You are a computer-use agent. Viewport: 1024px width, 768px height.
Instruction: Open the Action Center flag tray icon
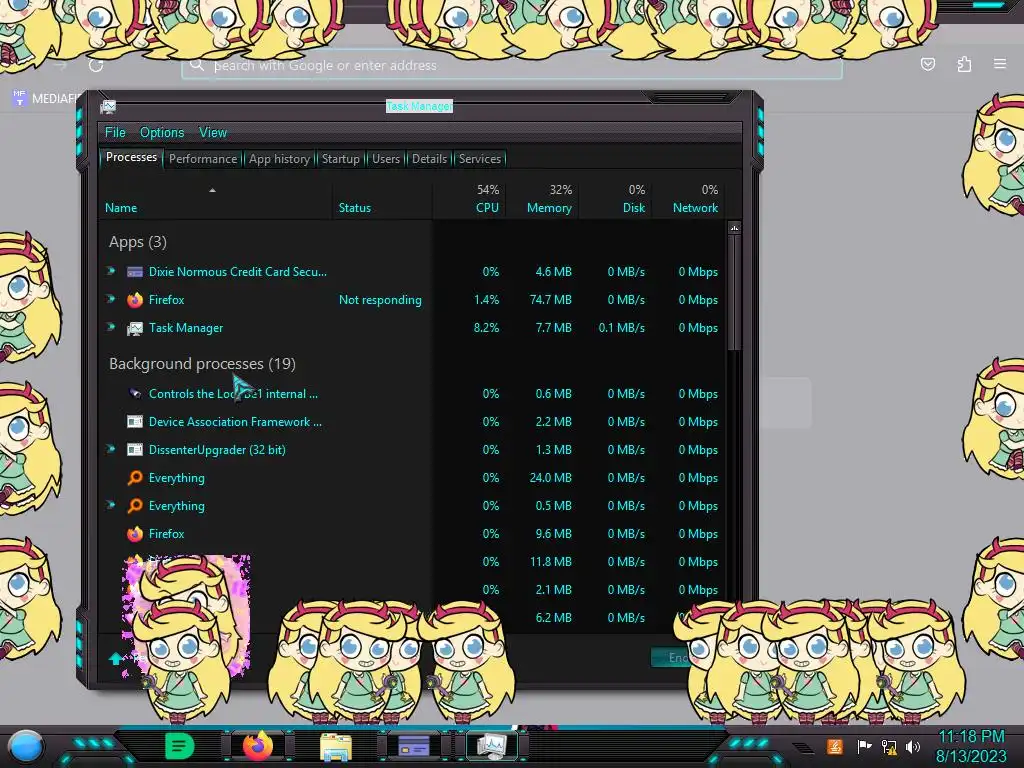tap(864, 746)
